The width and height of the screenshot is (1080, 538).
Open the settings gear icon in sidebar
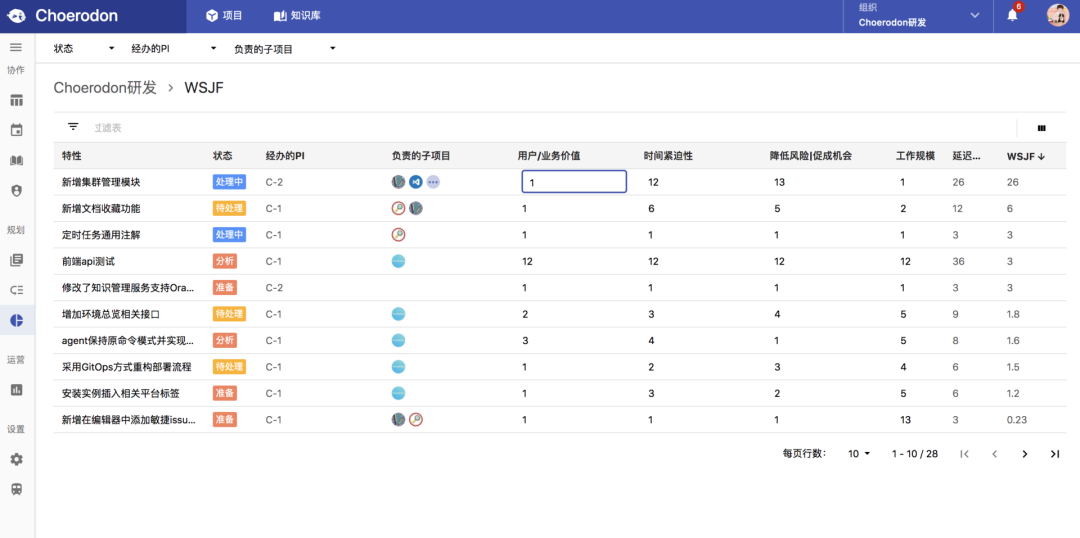point(16,459)
